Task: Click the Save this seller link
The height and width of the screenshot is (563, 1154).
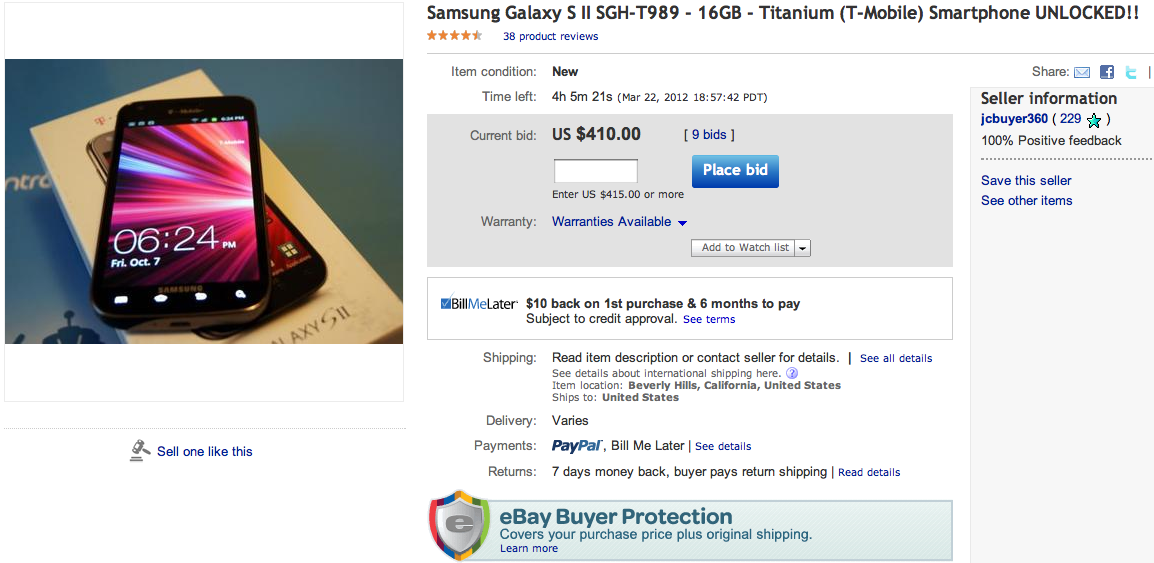Action: pos(1026,181)
